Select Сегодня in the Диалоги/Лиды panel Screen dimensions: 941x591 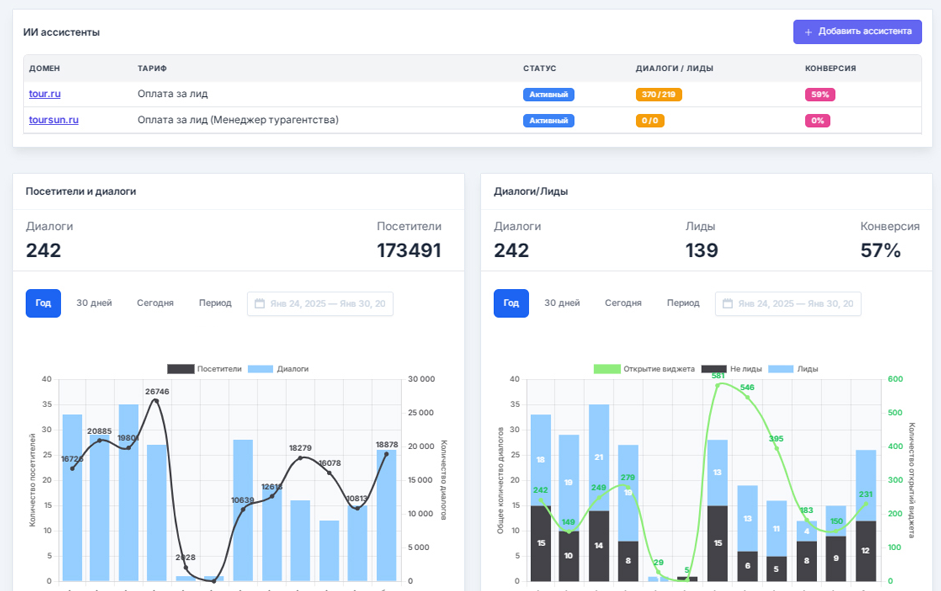(x=623, y=303)
